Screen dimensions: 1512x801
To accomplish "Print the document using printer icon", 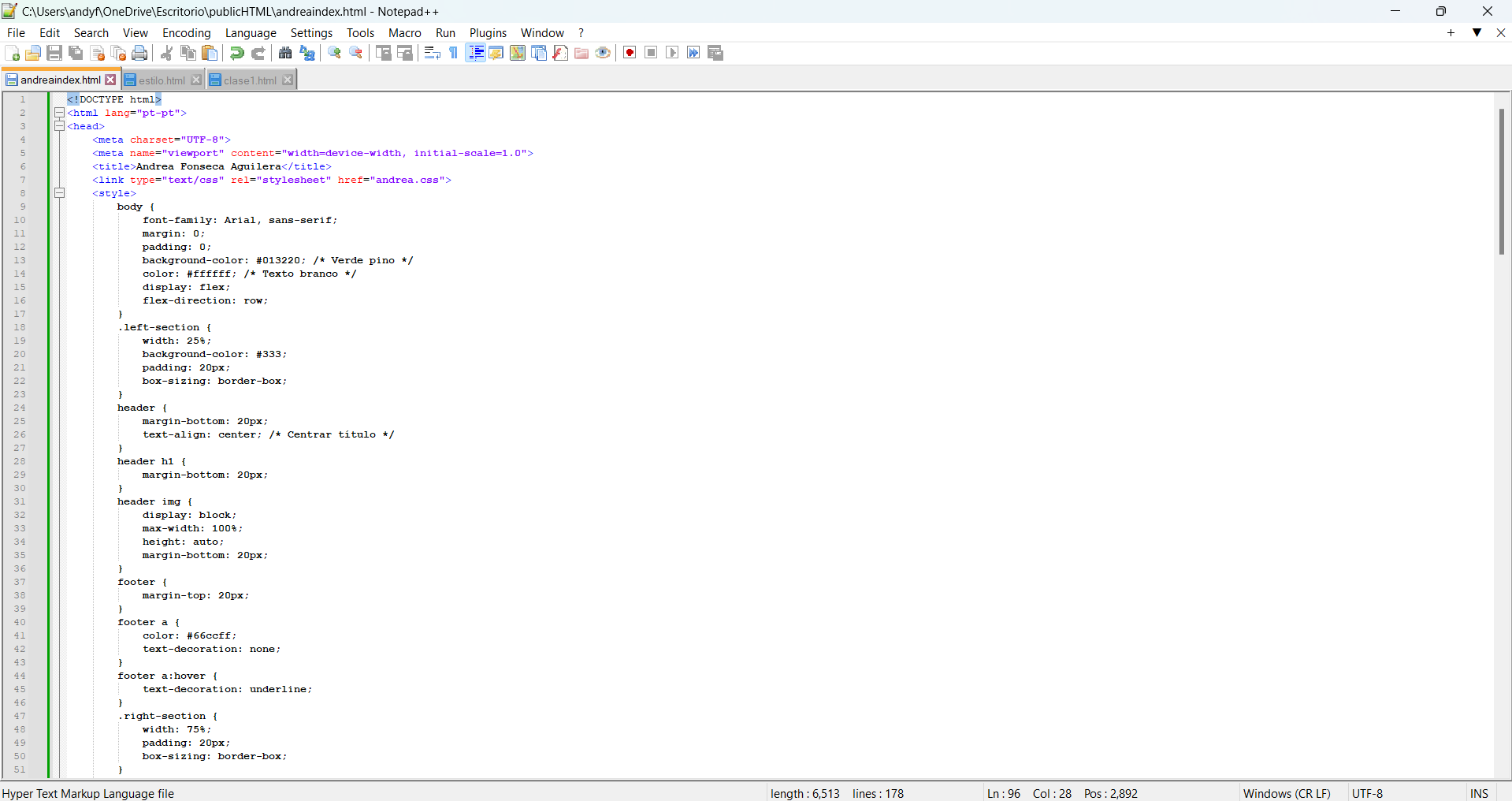I will 140,53.
